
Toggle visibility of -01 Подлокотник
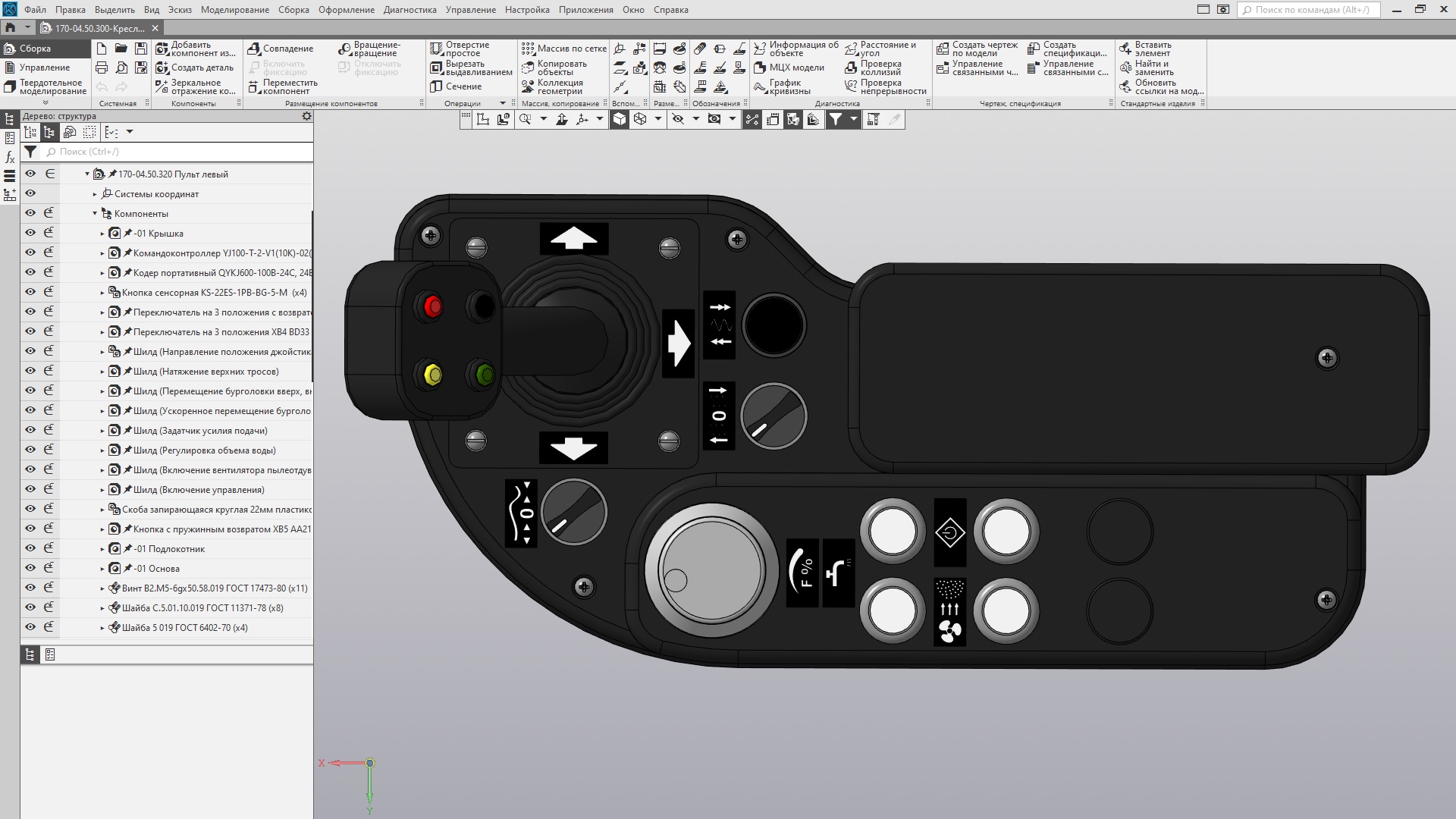point(30,548)
